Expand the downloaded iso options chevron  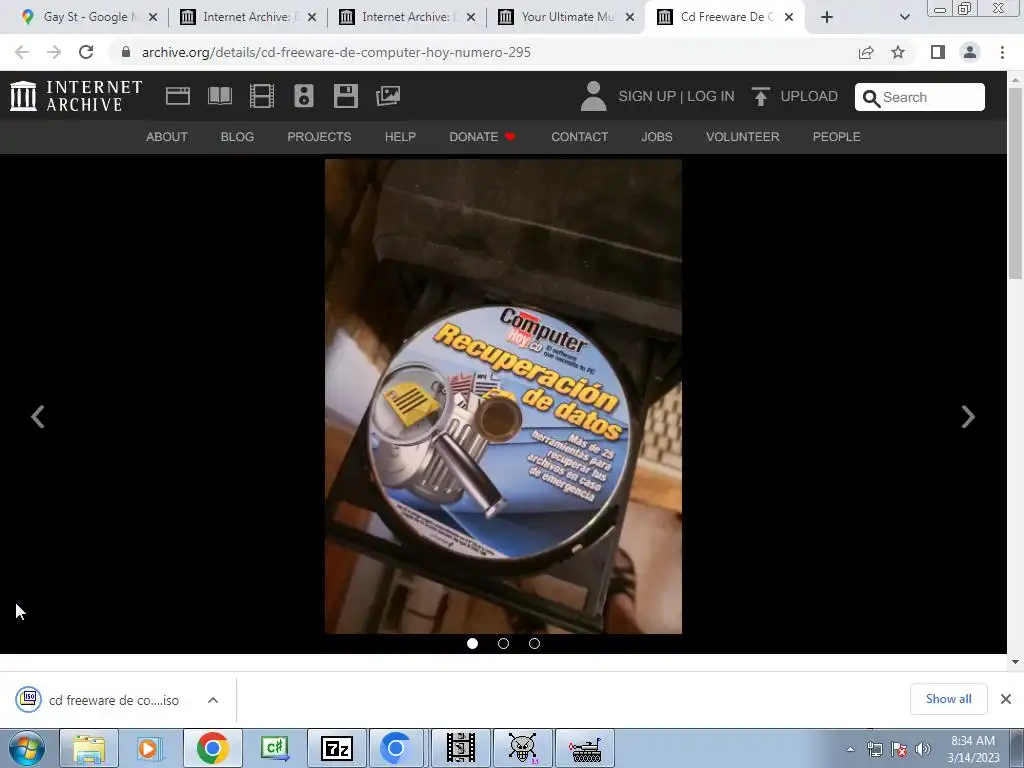pos(213,700)
